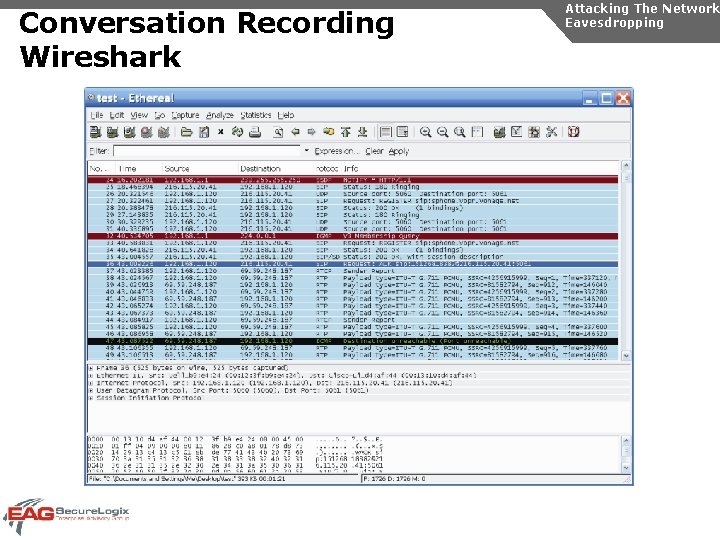Sort by the Info column header
The width and height of the screenshot is (720, 540).
(480, 169)
